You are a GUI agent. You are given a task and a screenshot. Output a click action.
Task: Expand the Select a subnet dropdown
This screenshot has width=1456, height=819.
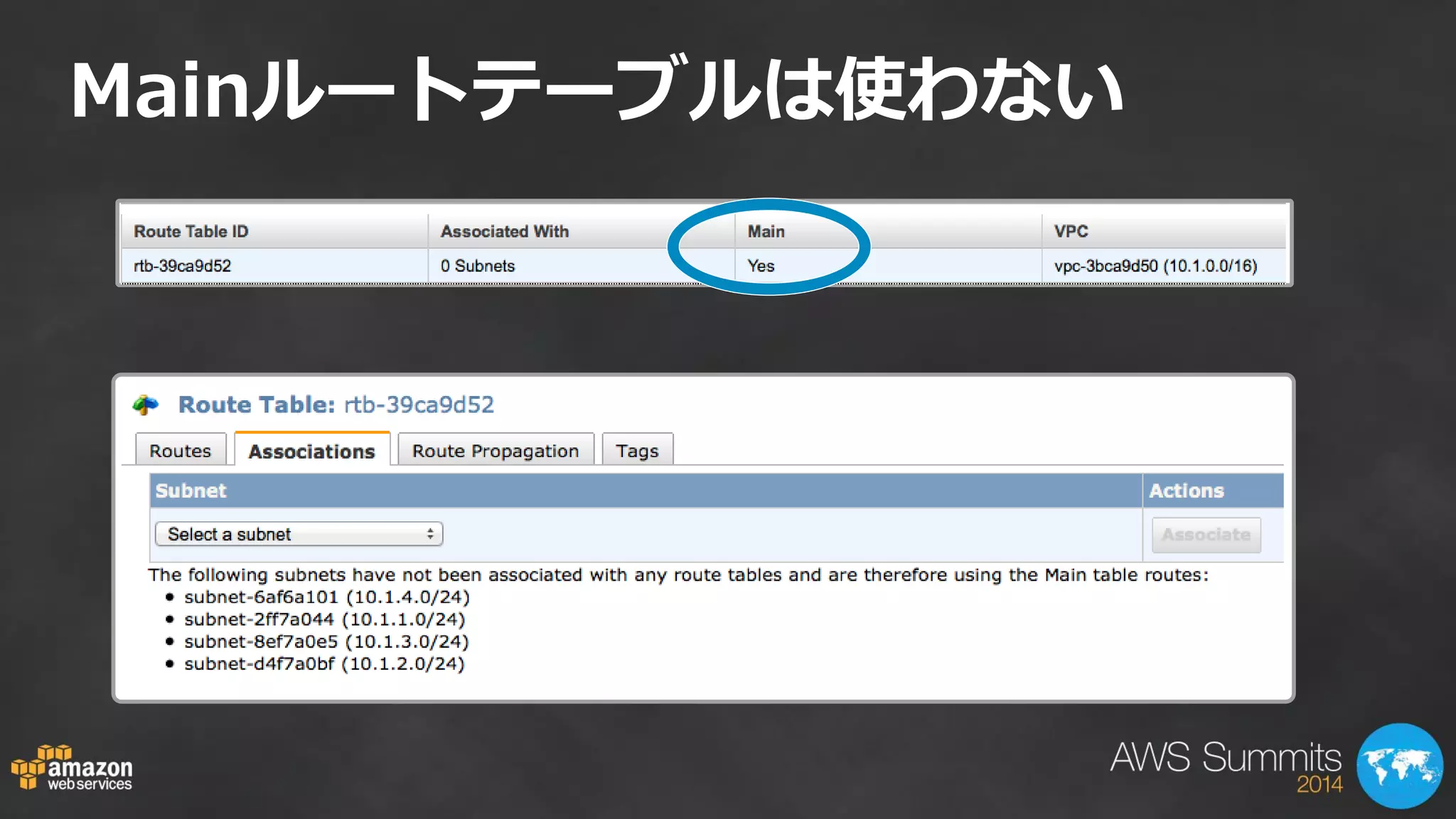point(299,534)
